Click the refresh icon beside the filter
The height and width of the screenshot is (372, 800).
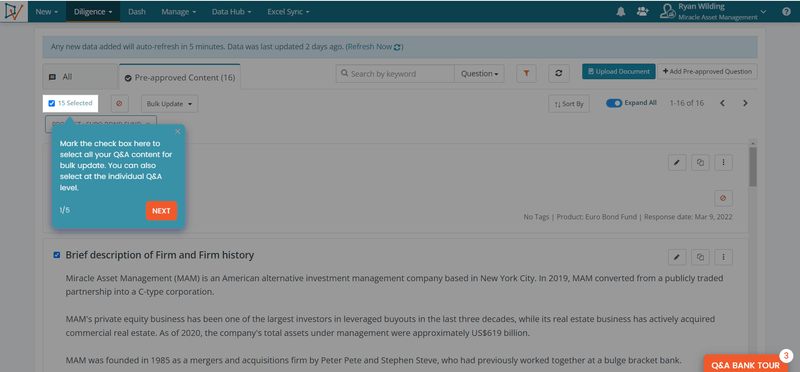point(559,73)
